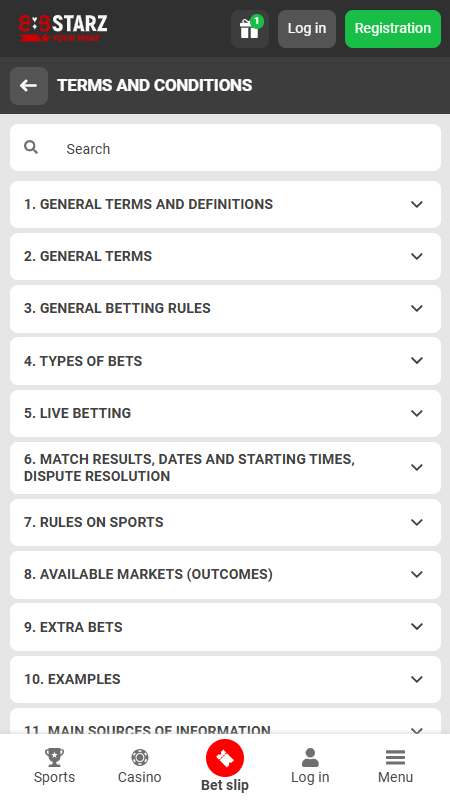Click the 888STARZ logo
This screenshot has width=450, height=800.
pyautogui.click(x=63, y=28)
